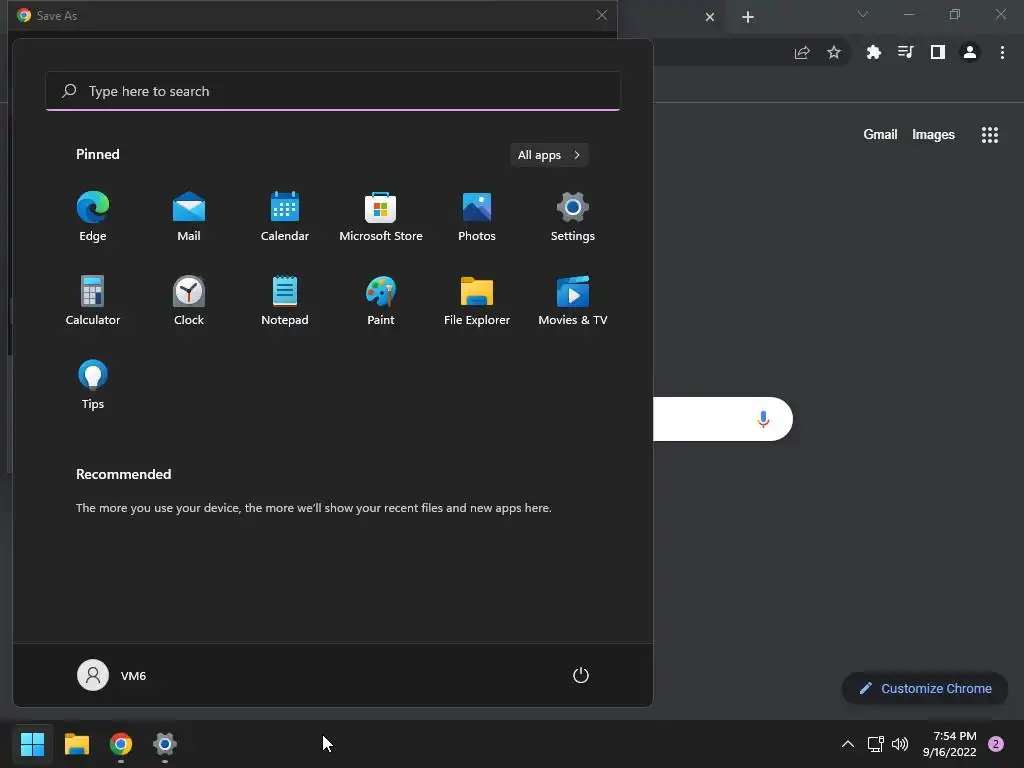
Task: Share this page from Chrome toolbar
Action: click(802, 53)
